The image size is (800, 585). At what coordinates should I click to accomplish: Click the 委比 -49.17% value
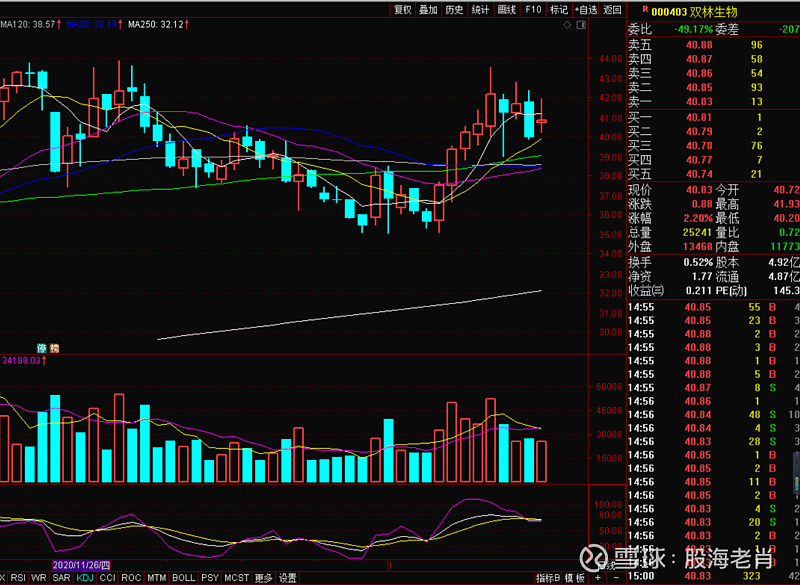pyautogui.click(x=693, y=30)
